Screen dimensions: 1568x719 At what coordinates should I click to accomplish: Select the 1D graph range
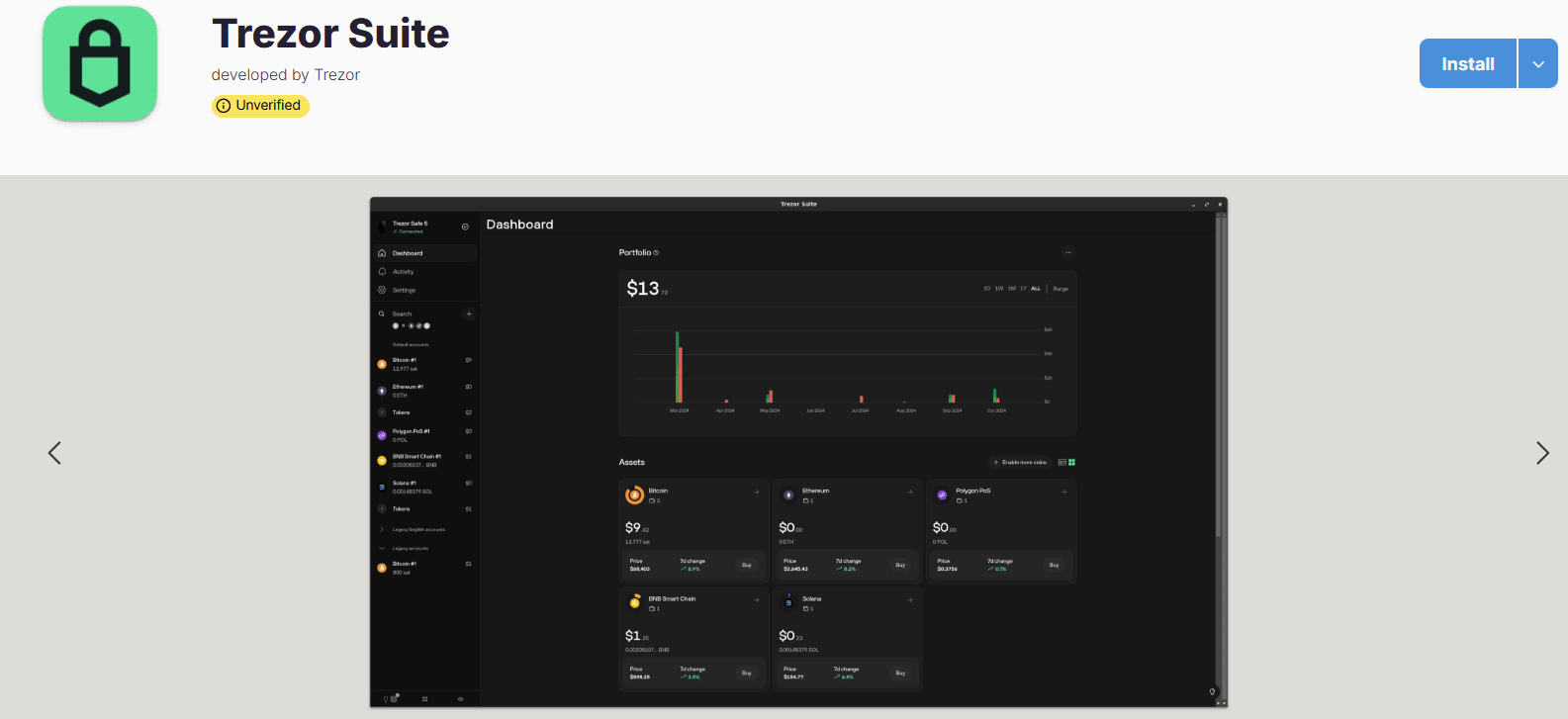[986, 289]
